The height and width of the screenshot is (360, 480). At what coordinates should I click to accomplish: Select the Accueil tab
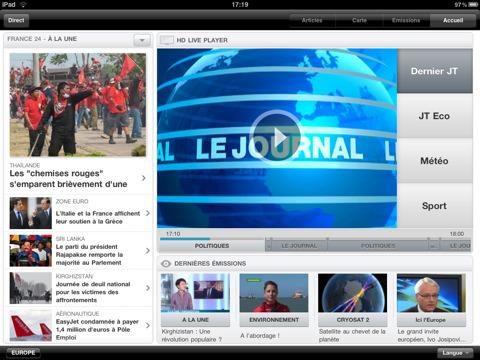(453, 20)
